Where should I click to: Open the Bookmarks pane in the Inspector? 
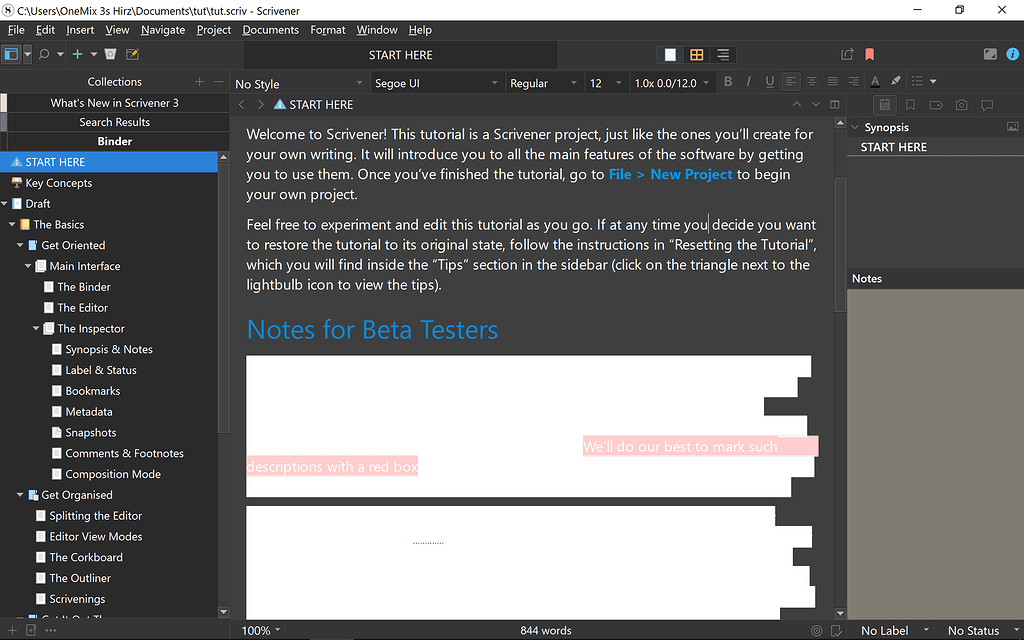(x=910, y=104)
